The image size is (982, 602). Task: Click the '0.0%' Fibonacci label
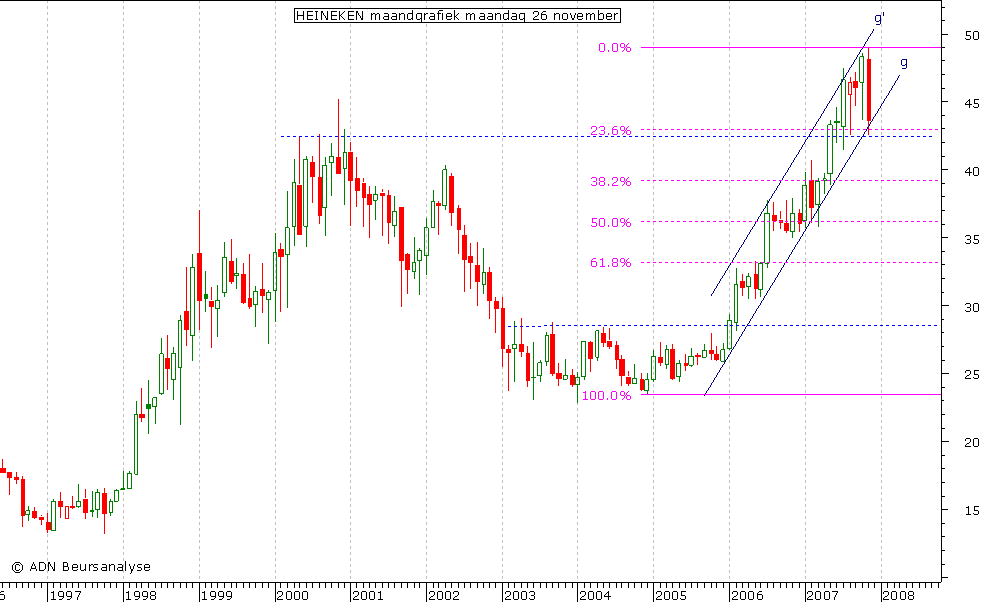tap(614, 48)
